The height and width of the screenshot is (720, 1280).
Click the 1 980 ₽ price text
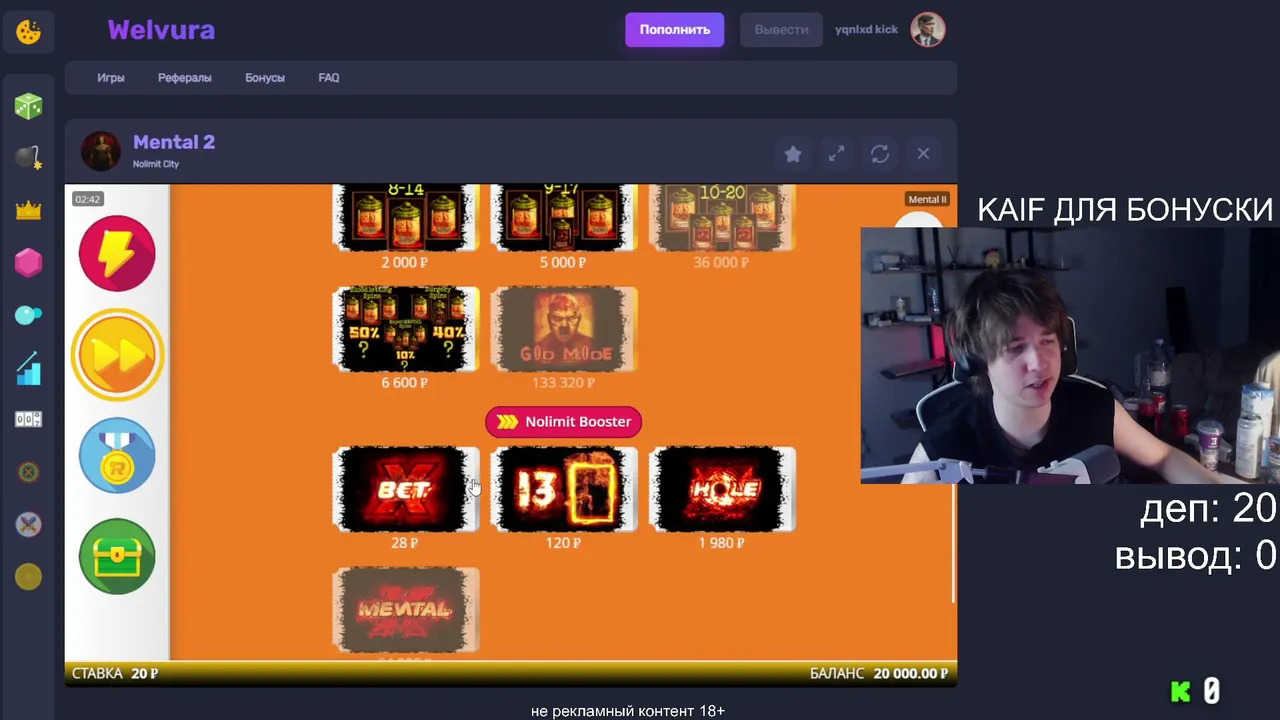click(721, 543)
